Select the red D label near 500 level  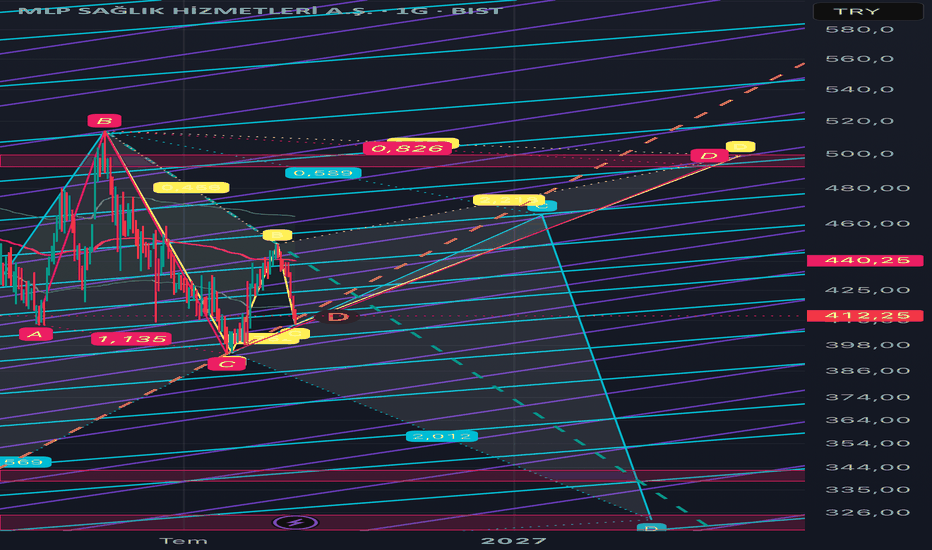tap(709, 156)
